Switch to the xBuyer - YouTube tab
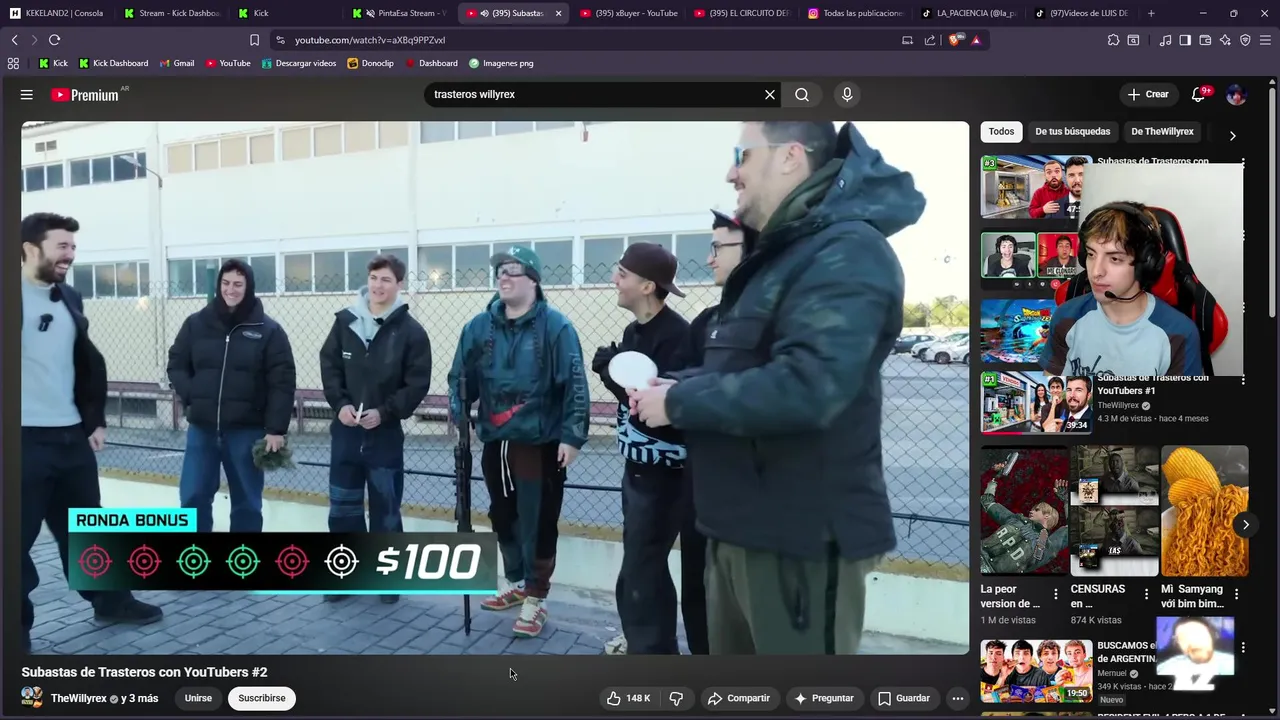1280x720 pixels. click(x=629, y=13)
